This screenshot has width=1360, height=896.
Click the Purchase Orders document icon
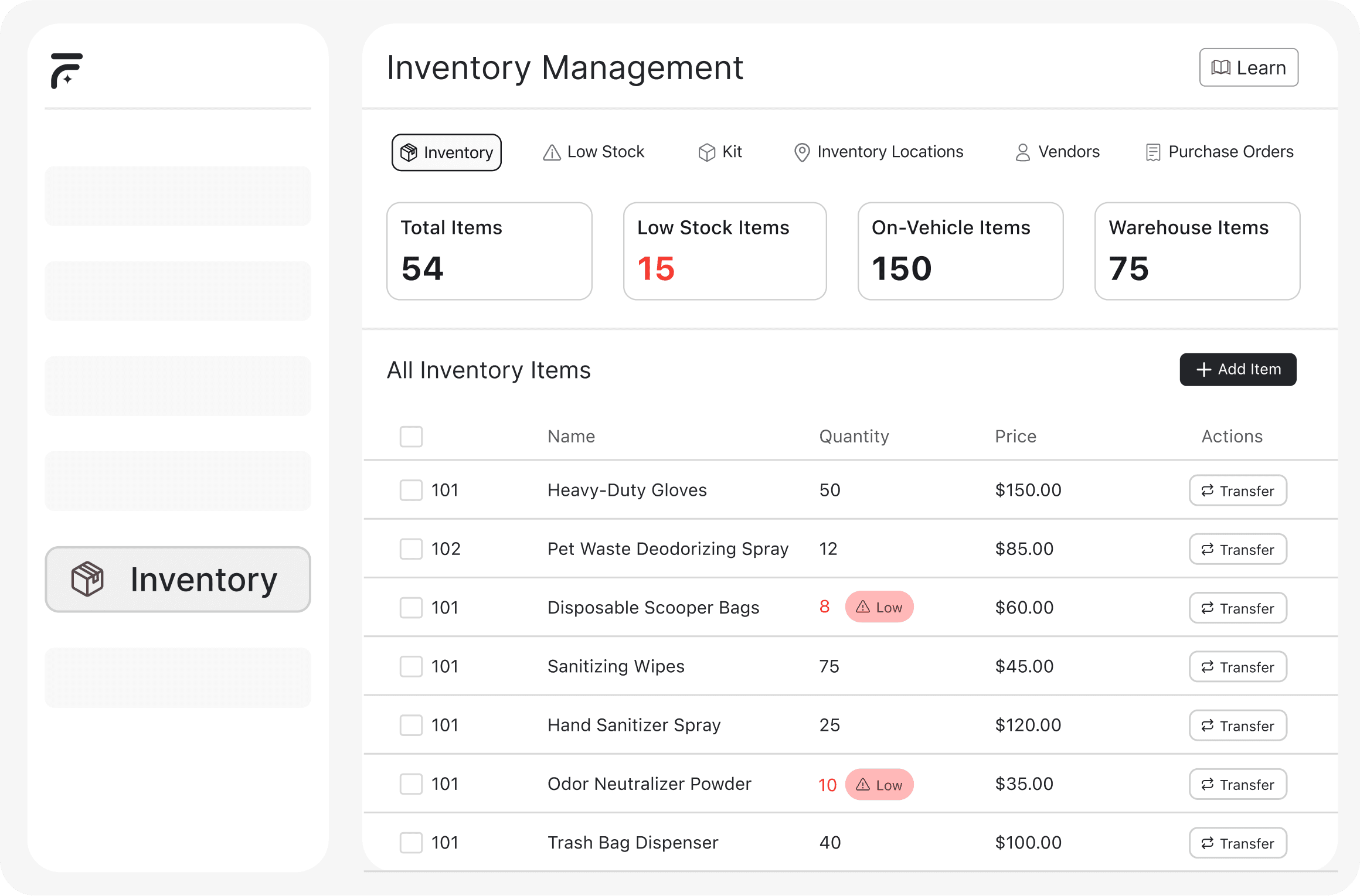tap(1152, 152)
